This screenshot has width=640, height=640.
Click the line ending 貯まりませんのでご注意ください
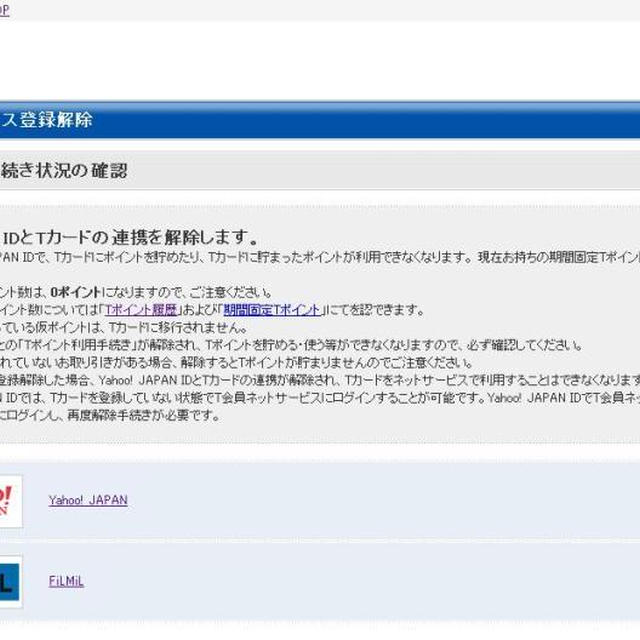coord(236,363)
